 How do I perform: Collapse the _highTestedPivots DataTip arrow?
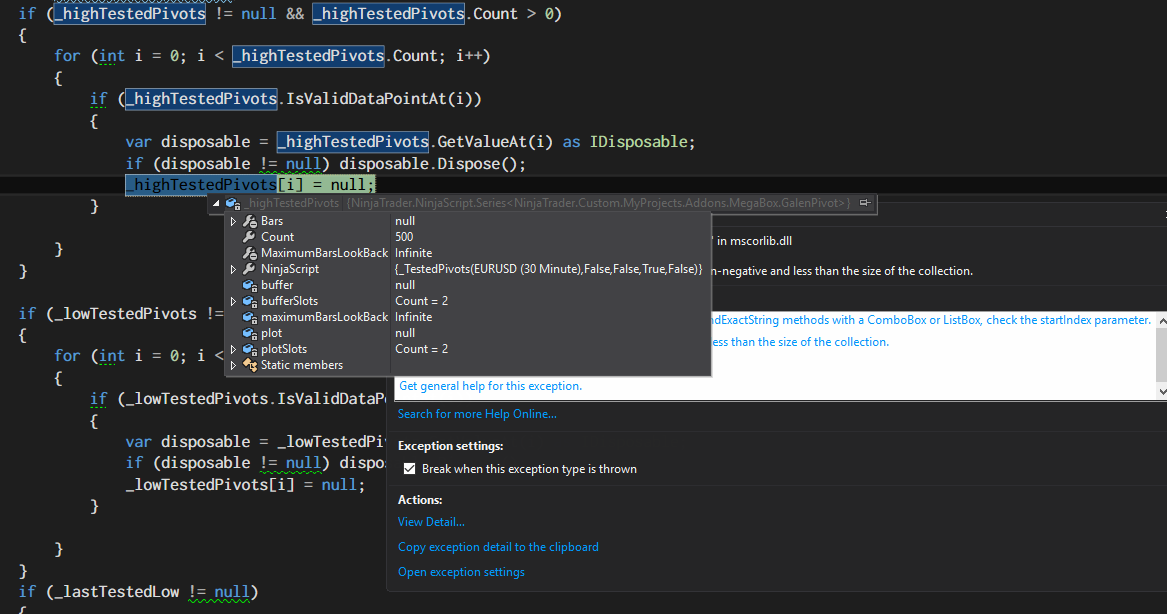216,203
